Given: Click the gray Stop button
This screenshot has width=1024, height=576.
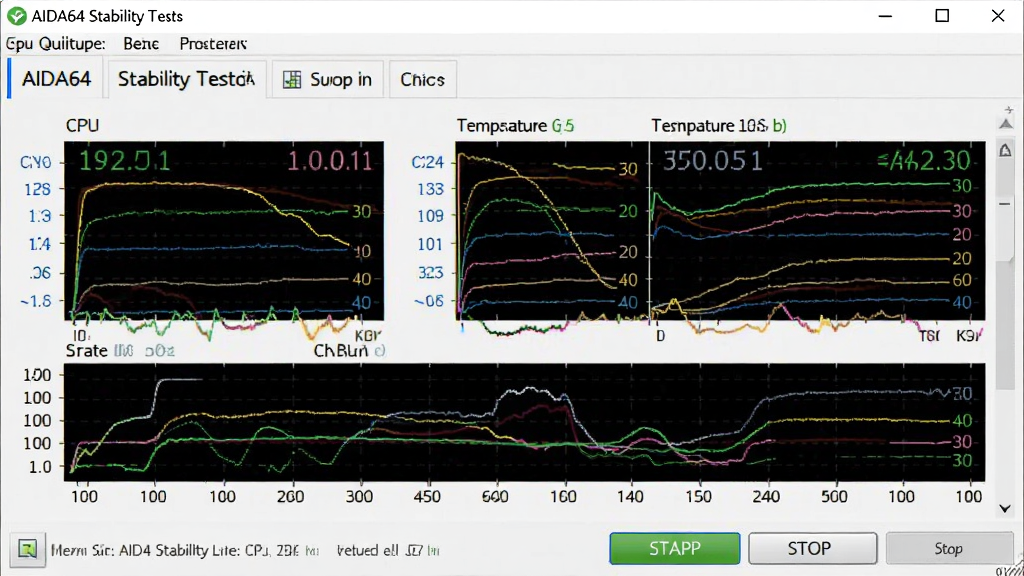Looking at the screenshot, I should click(x=948, y=549).
